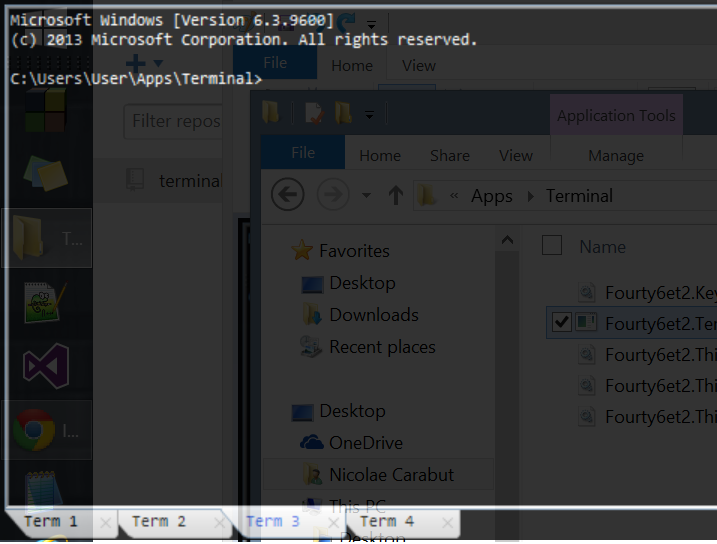The image size is (717, 544).
Task: Click New folder icon in quick access toolbar
Action: pos(343,112)
